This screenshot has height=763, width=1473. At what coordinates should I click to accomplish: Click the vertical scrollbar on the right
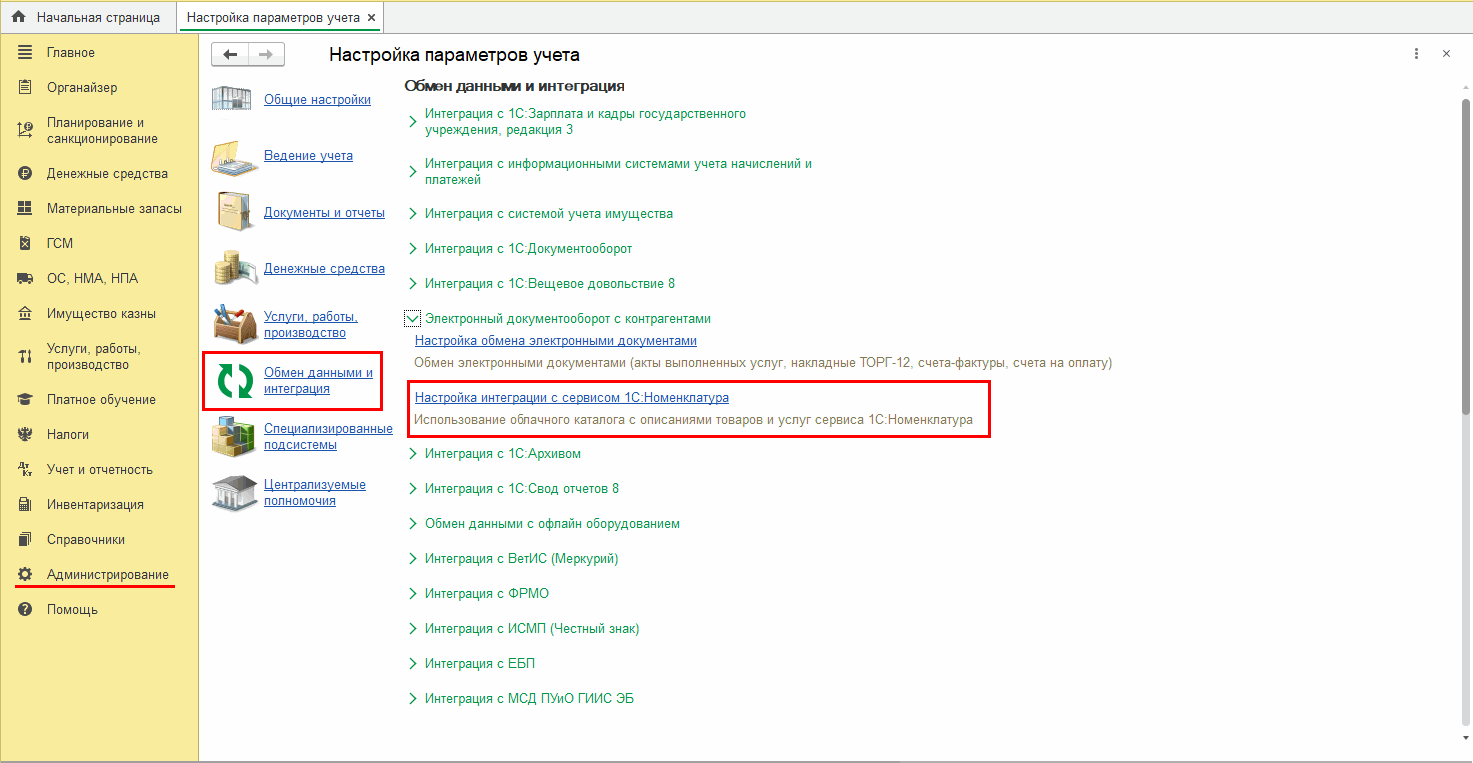tap(1465, 400)
